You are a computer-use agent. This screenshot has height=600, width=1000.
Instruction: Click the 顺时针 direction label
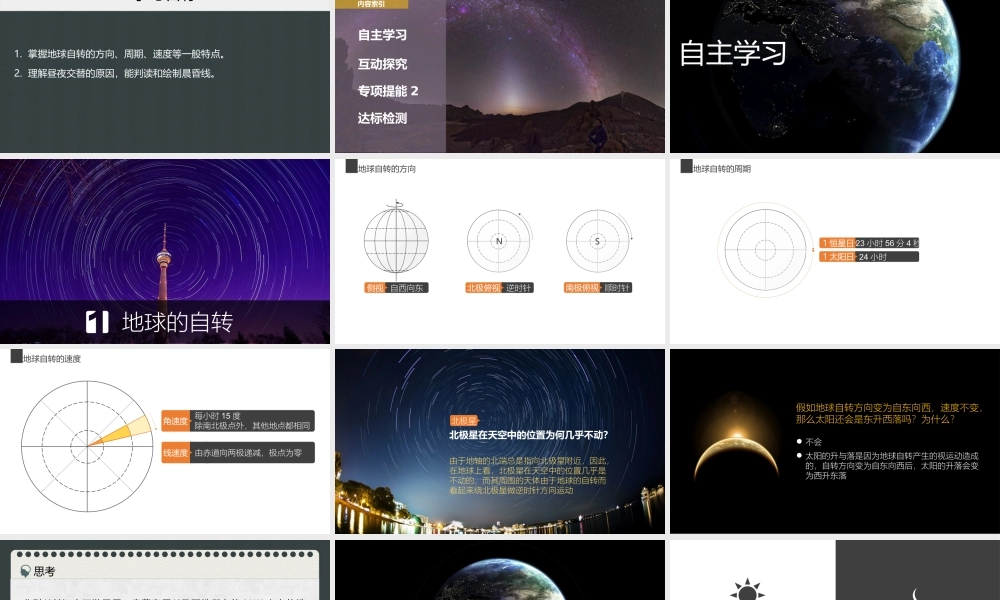point(617,288)
